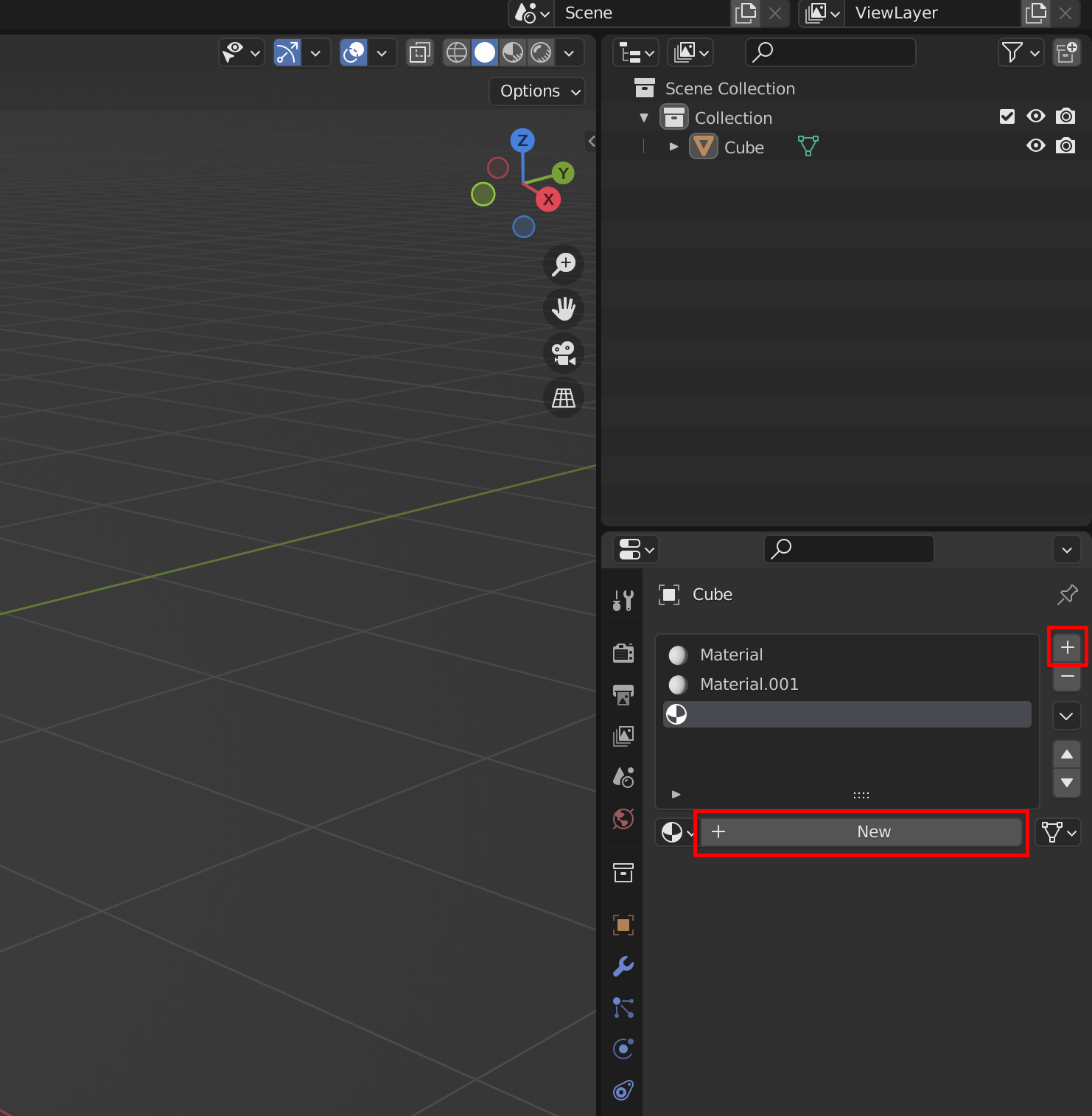Expand the Cube object in outliner
The height and width of the screenshot is (1116, 1092).
tap(673, 147)
